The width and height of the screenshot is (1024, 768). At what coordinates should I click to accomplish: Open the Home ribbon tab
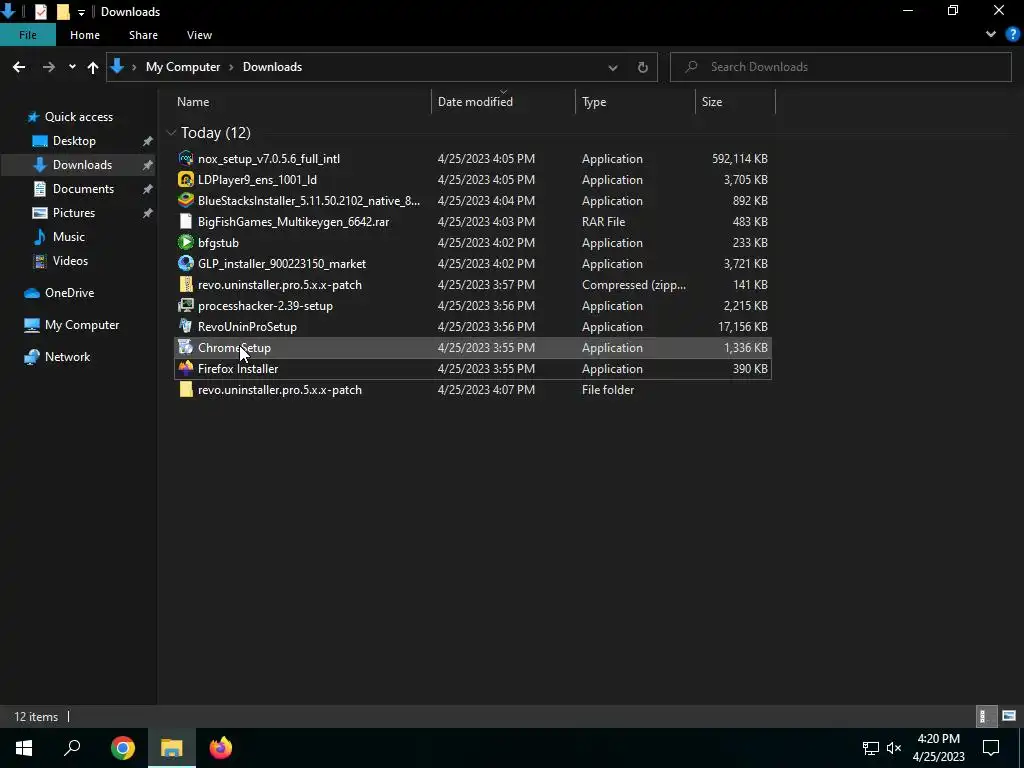coord(85,35)
